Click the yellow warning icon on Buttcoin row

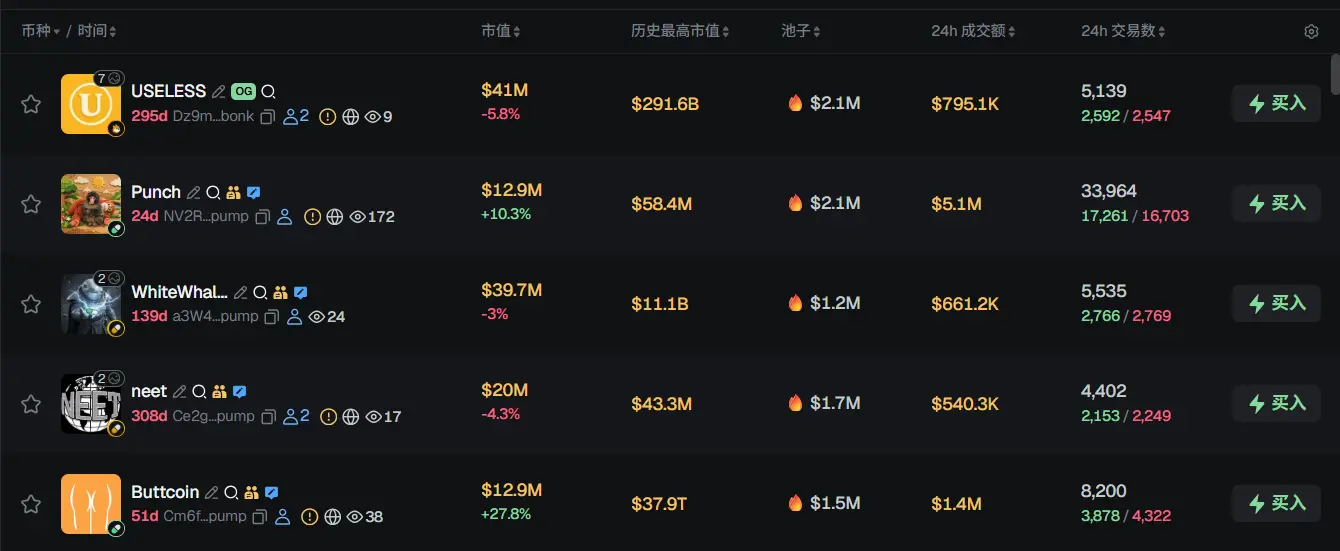pos(310,517)
